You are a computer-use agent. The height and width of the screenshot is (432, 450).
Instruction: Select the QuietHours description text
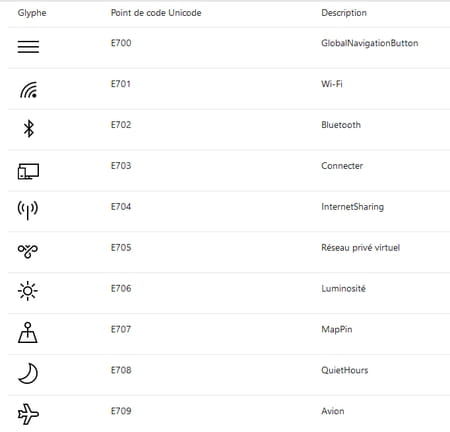[345, 370]
